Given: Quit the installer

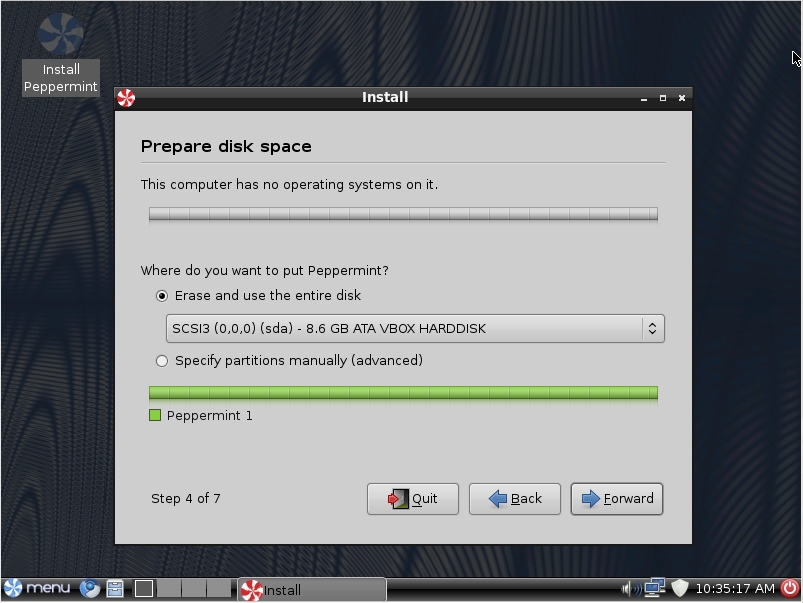Looking at the screenshot, I should pyautogui.click(x=413, y=498).
